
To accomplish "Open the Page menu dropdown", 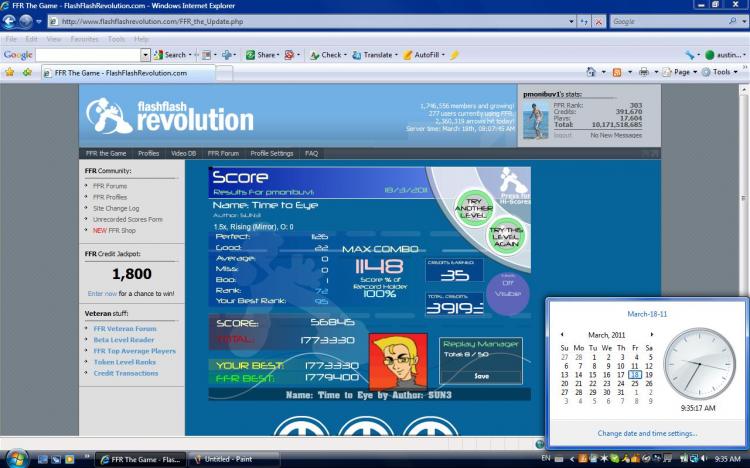I will point(678,72).
